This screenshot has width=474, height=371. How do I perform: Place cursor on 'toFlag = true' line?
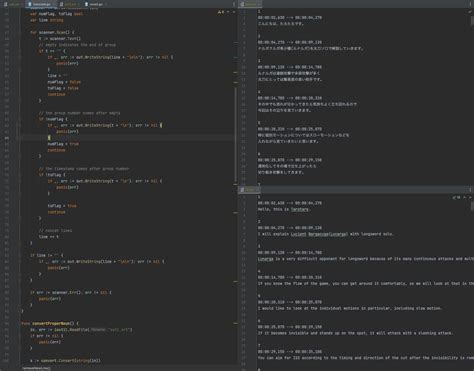point(62,206)
